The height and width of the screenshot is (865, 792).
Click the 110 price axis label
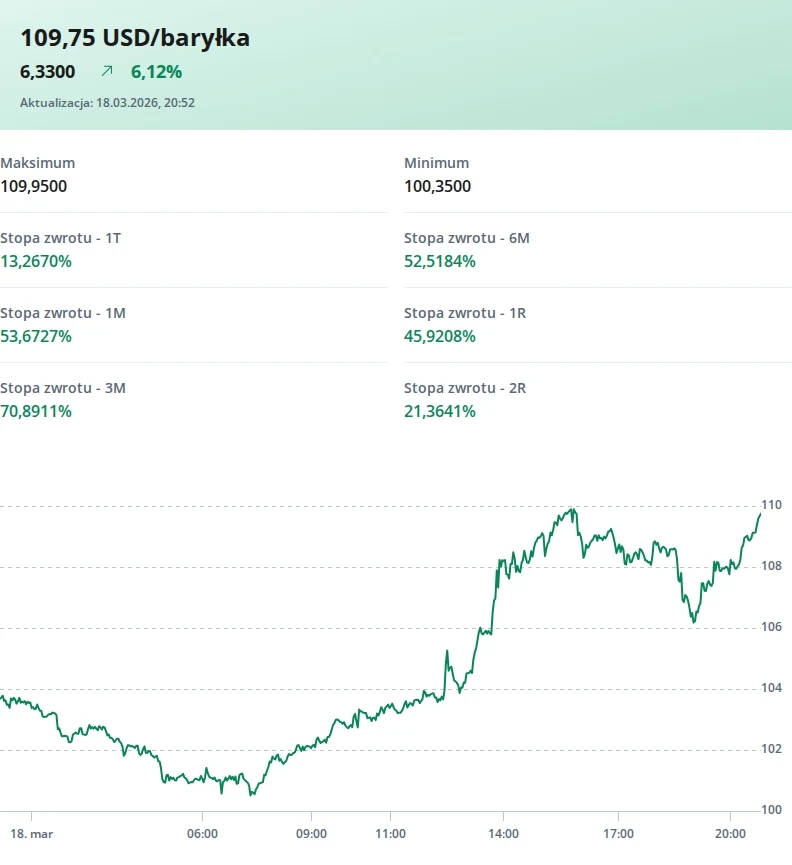click(771, 505)
